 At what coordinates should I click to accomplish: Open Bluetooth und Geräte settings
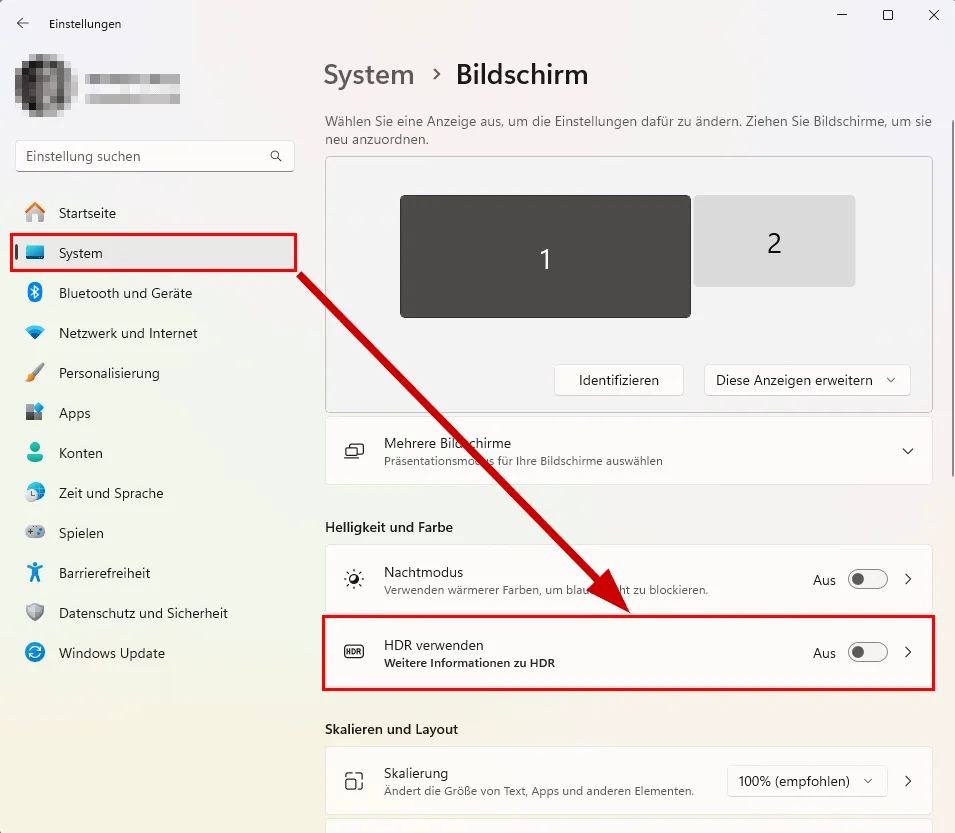[x=125, y=293]
